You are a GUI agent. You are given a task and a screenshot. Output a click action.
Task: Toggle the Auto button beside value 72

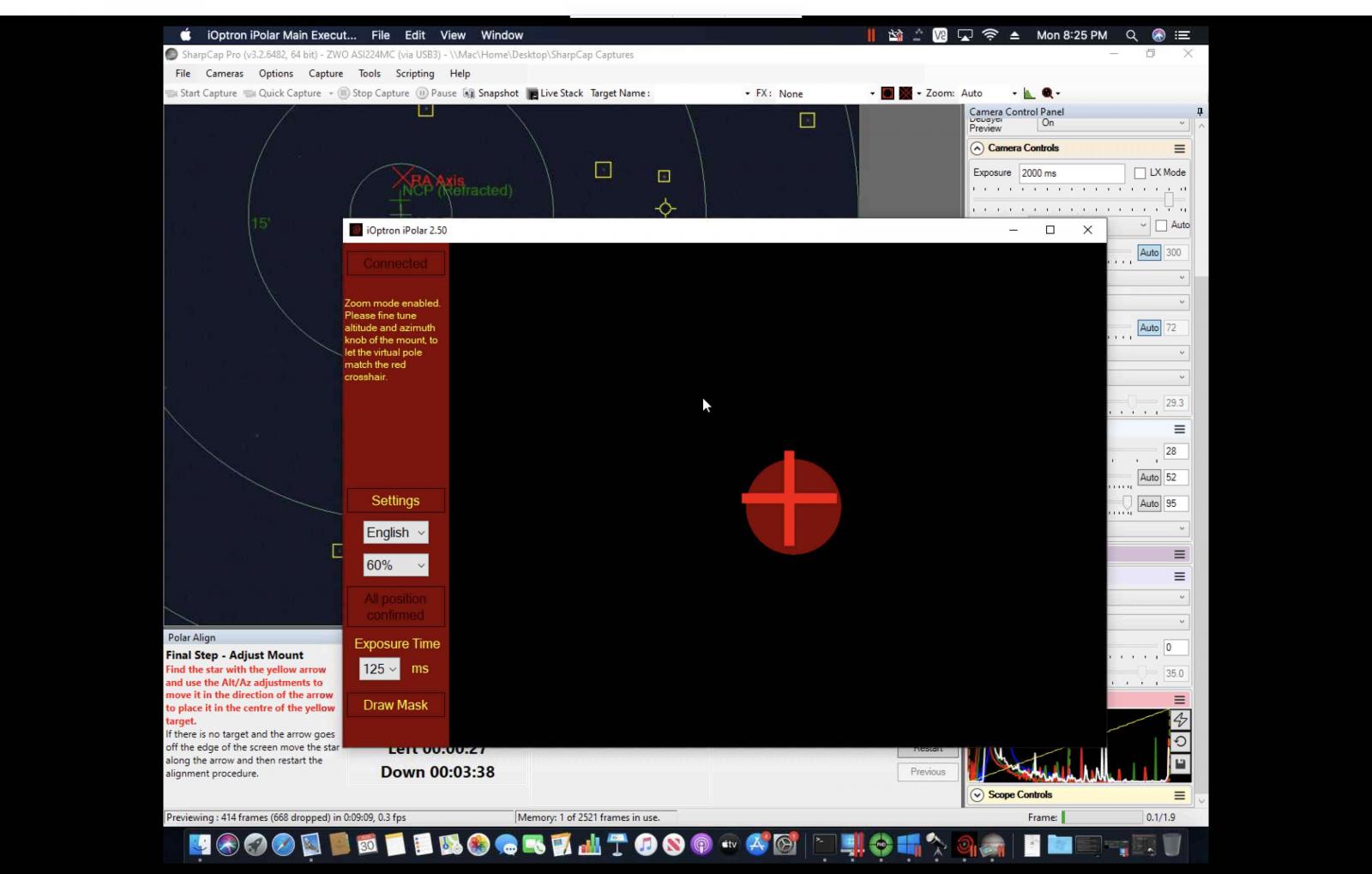1149,328
